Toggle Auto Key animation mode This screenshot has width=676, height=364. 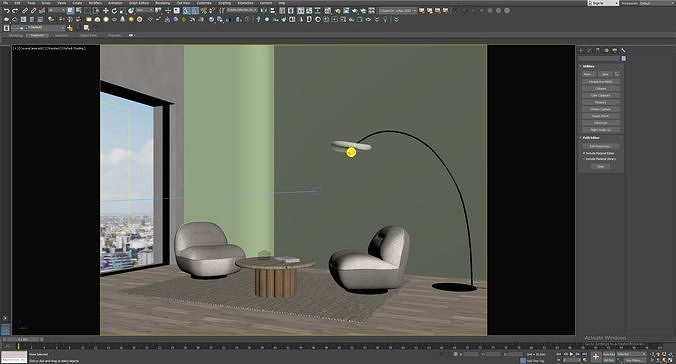tap(609, 354)
